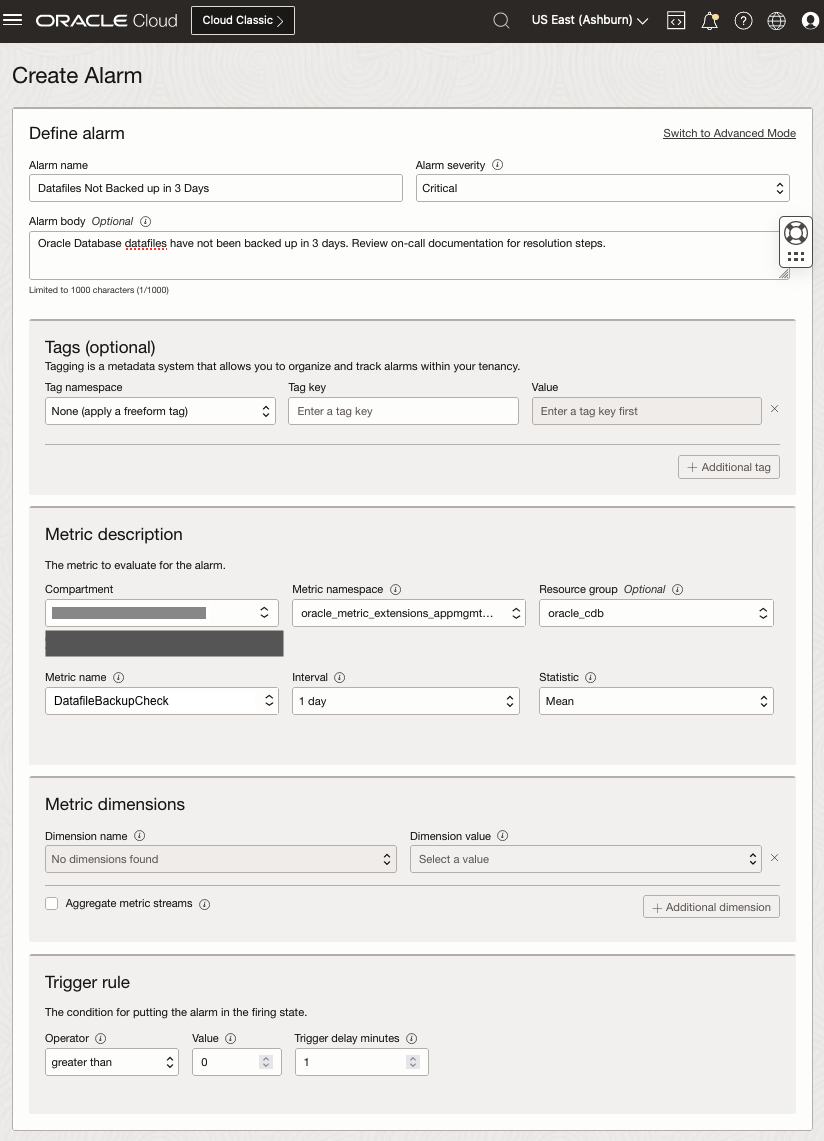Click Switch to Advanced Mode link
This screenshot has height=1141, width=824.
[729, 133]
